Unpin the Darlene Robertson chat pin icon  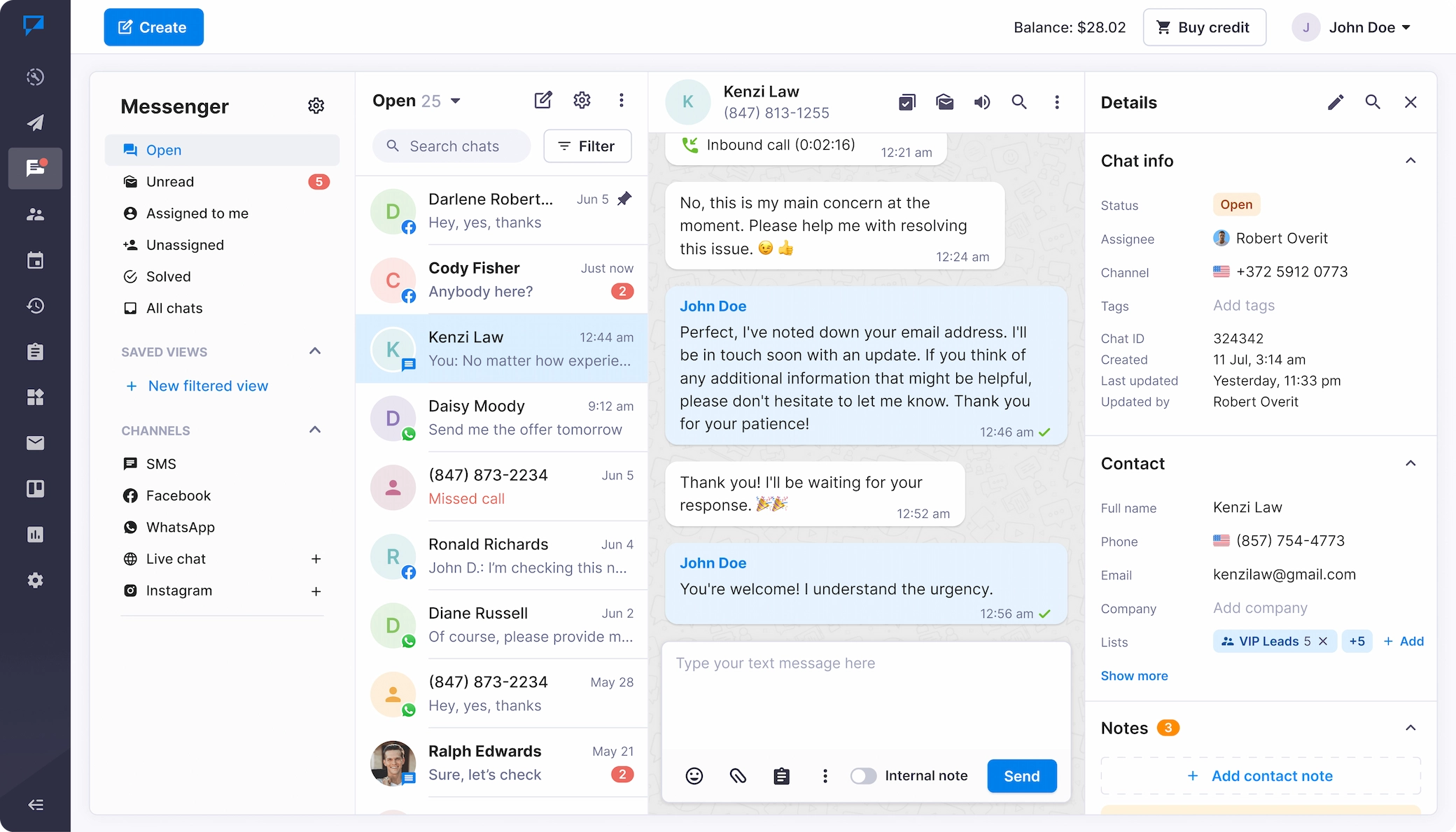[x=624, y=199]
